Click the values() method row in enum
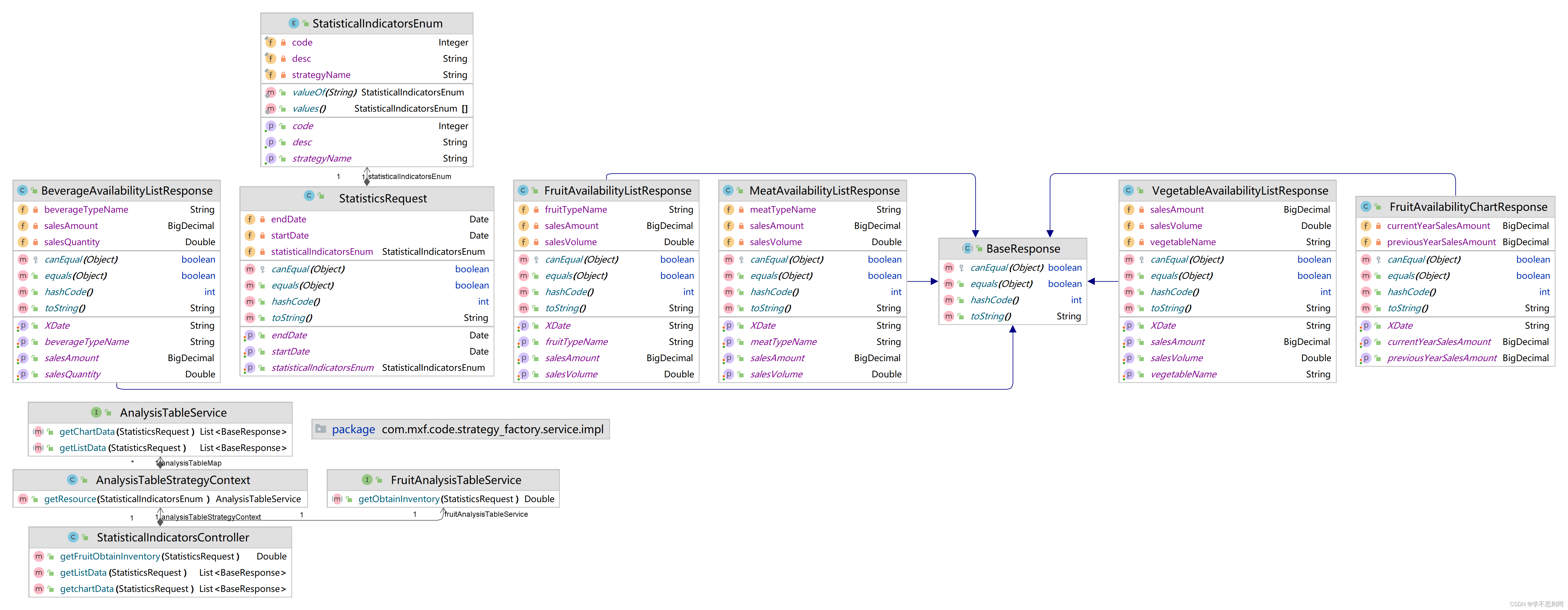The height and width of the screenshot is (610, 1568). 367,109
